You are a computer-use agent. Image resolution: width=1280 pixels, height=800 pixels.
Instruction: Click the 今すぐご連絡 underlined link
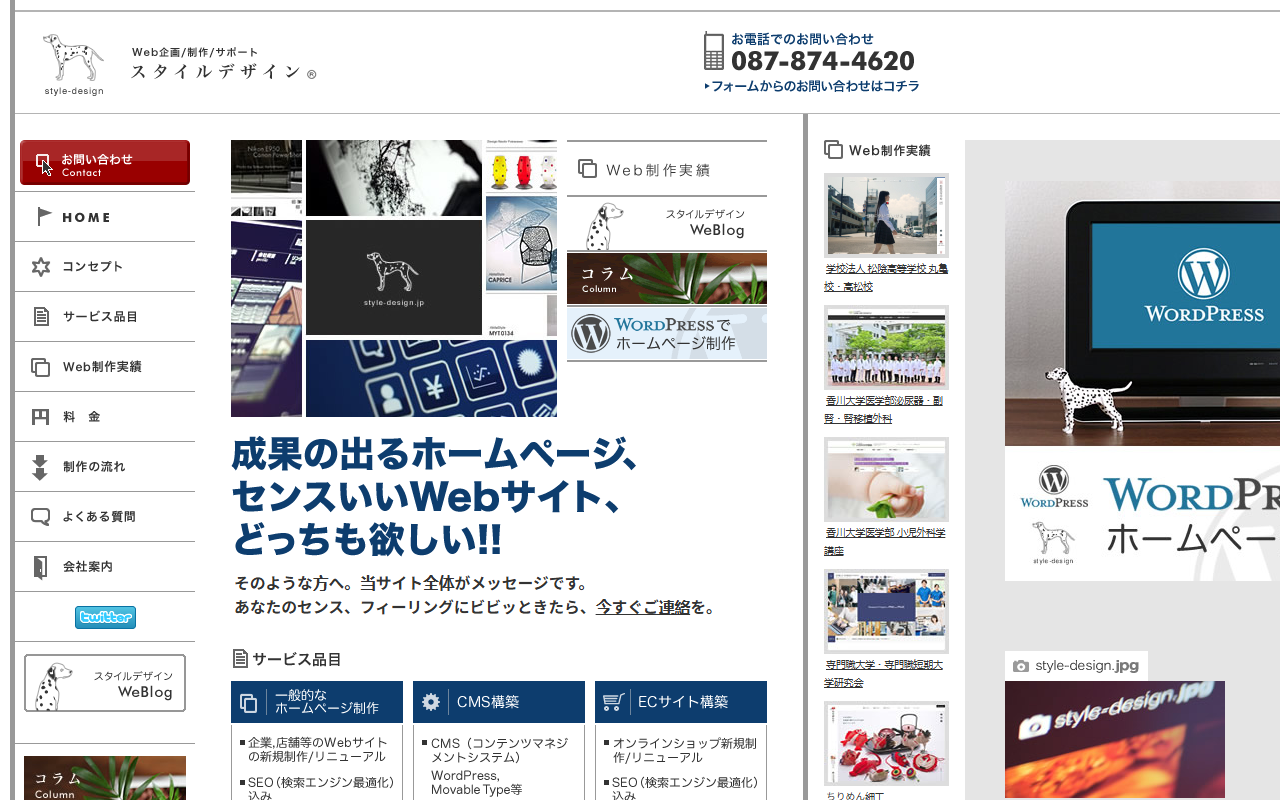[x=643, y=607]
